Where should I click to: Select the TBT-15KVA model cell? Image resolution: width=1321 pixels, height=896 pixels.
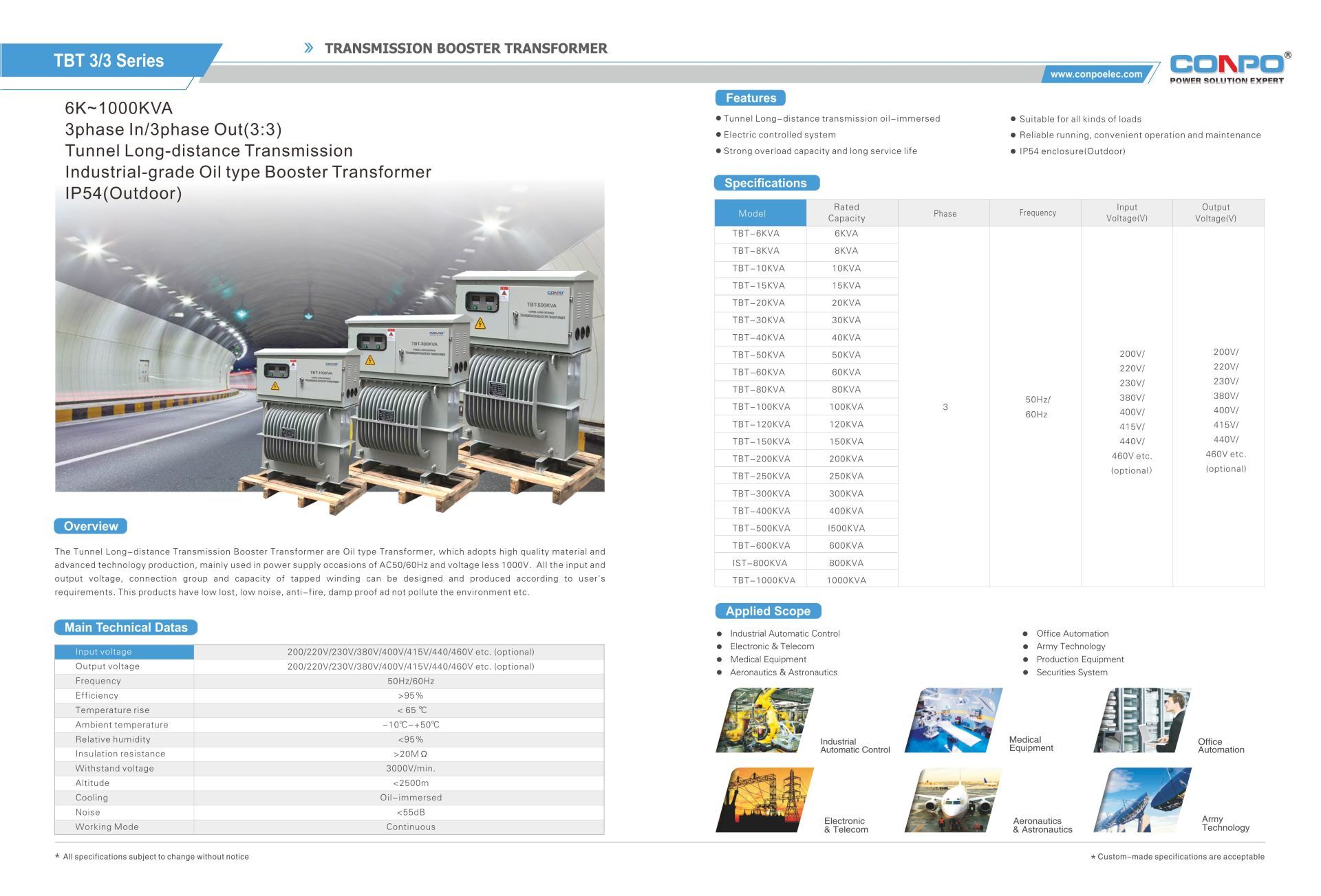point(760,286)
